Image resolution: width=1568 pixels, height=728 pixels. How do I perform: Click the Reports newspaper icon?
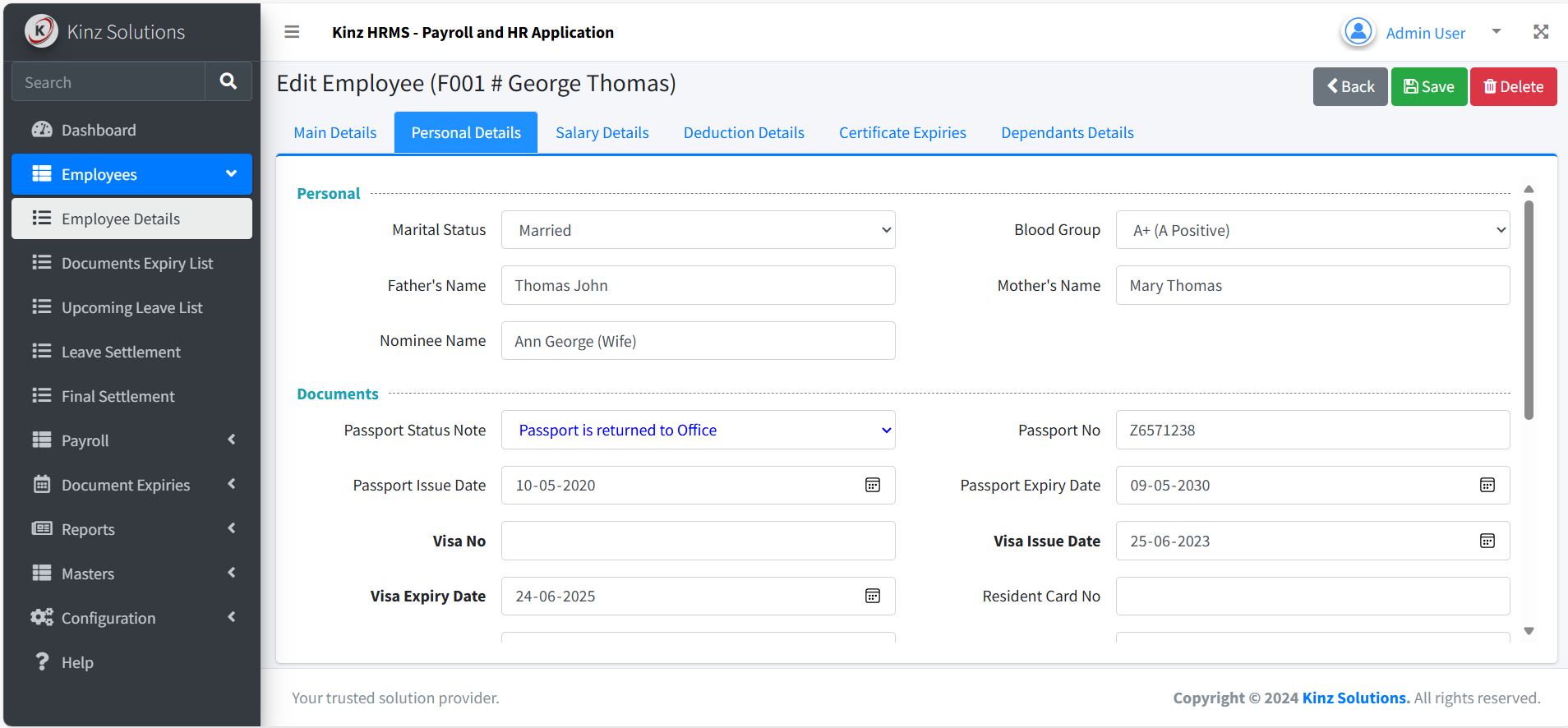pos(42,529)
